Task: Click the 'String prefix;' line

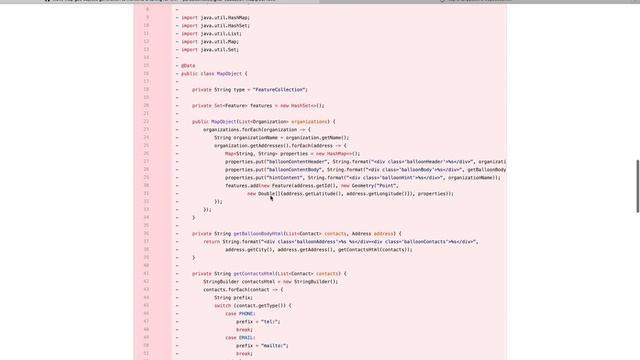Action: coord(233,298)
